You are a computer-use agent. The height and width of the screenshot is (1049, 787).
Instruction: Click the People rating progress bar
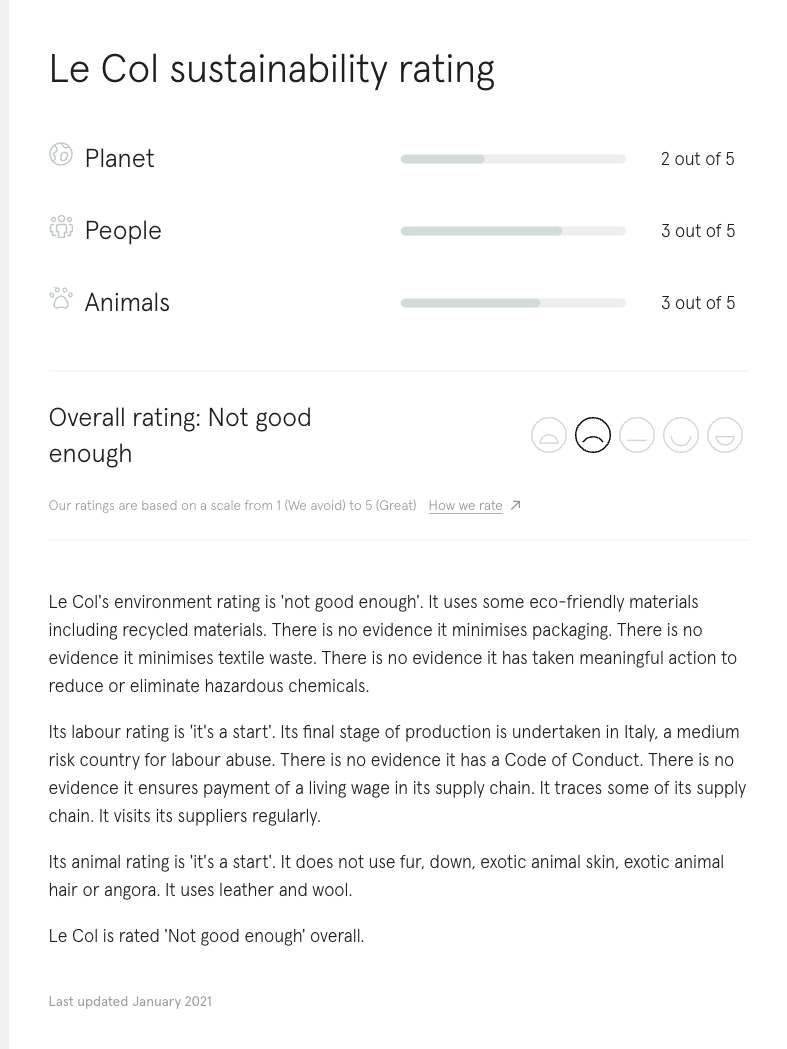coord(513,231)
